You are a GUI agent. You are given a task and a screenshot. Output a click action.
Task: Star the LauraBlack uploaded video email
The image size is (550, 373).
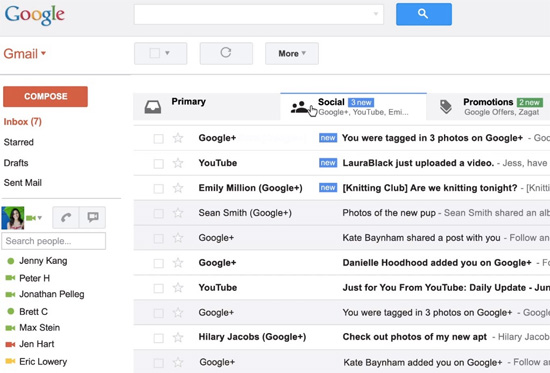click(x=178, y=163)
